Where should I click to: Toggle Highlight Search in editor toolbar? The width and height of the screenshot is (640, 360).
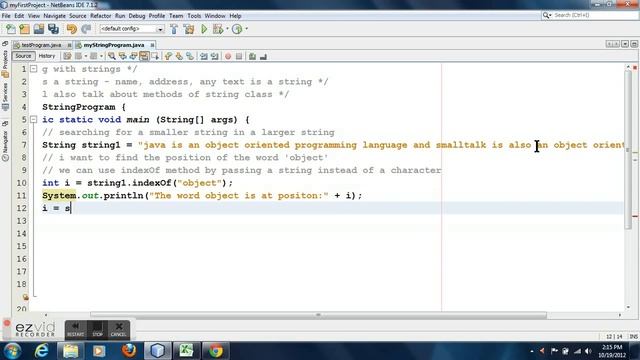(x=144, y=56)
